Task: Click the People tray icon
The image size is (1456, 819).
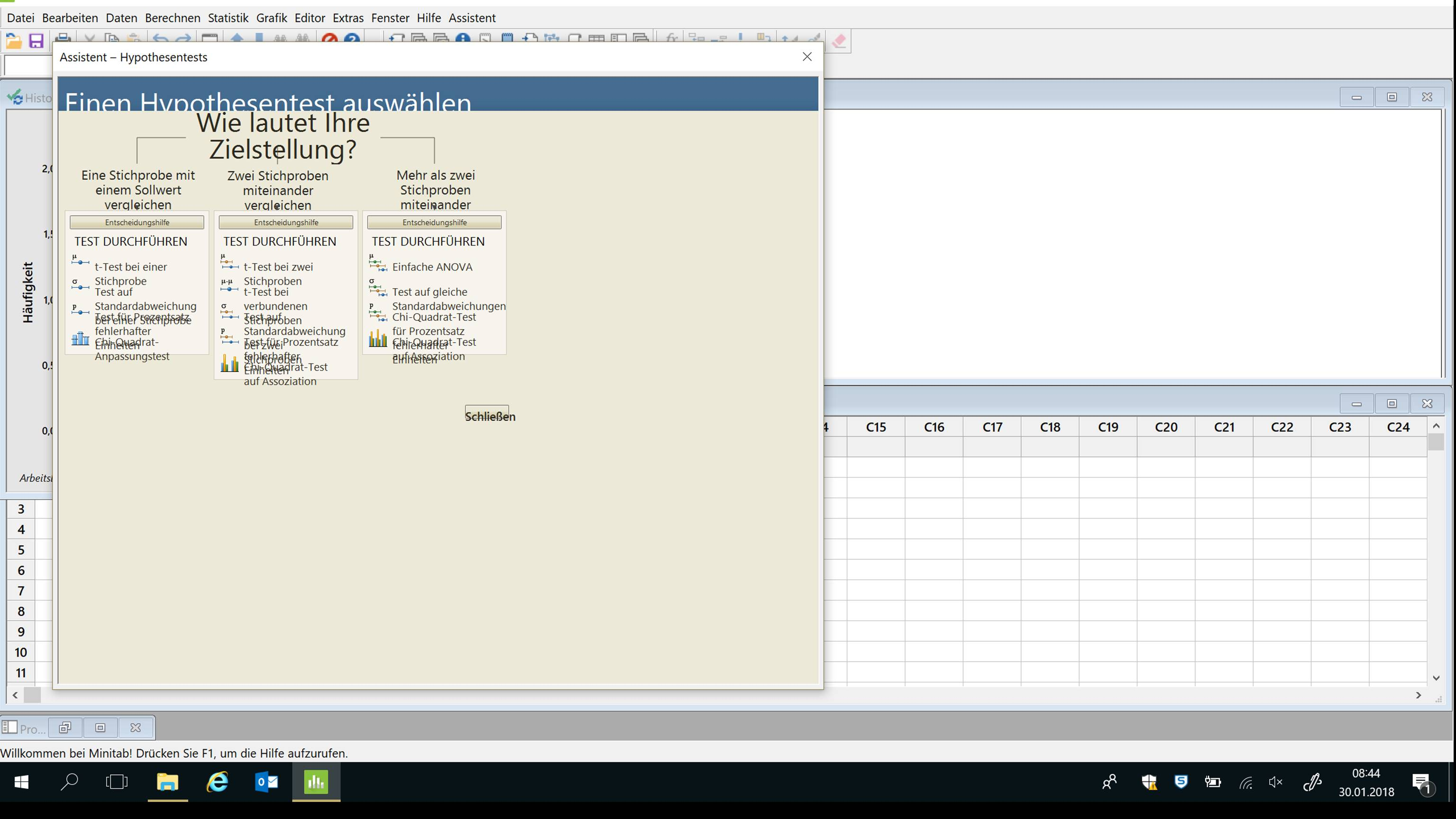Action: coord(1109,782)
